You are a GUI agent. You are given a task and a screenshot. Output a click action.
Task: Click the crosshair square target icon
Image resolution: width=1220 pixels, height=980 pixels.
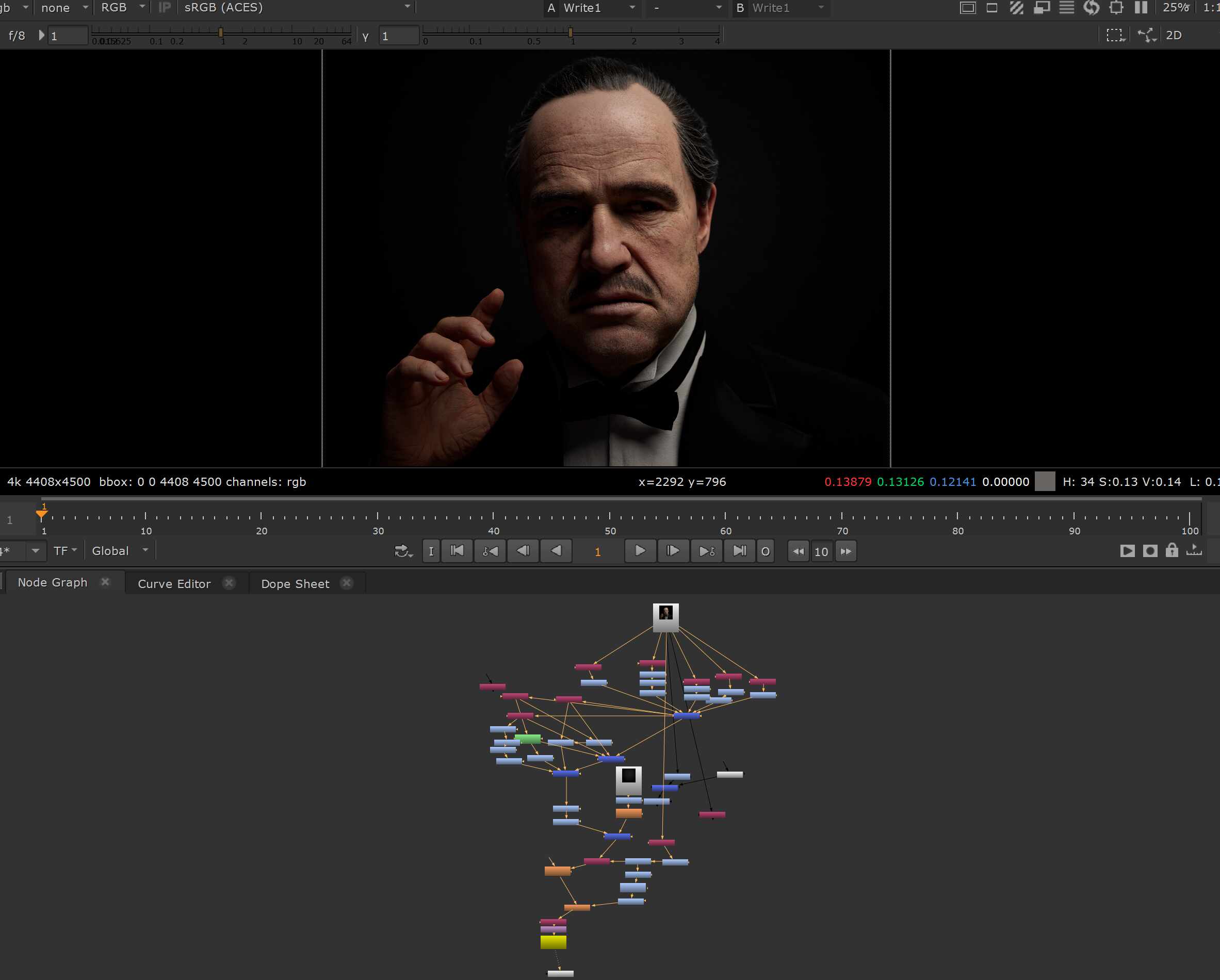[1116, 8]
